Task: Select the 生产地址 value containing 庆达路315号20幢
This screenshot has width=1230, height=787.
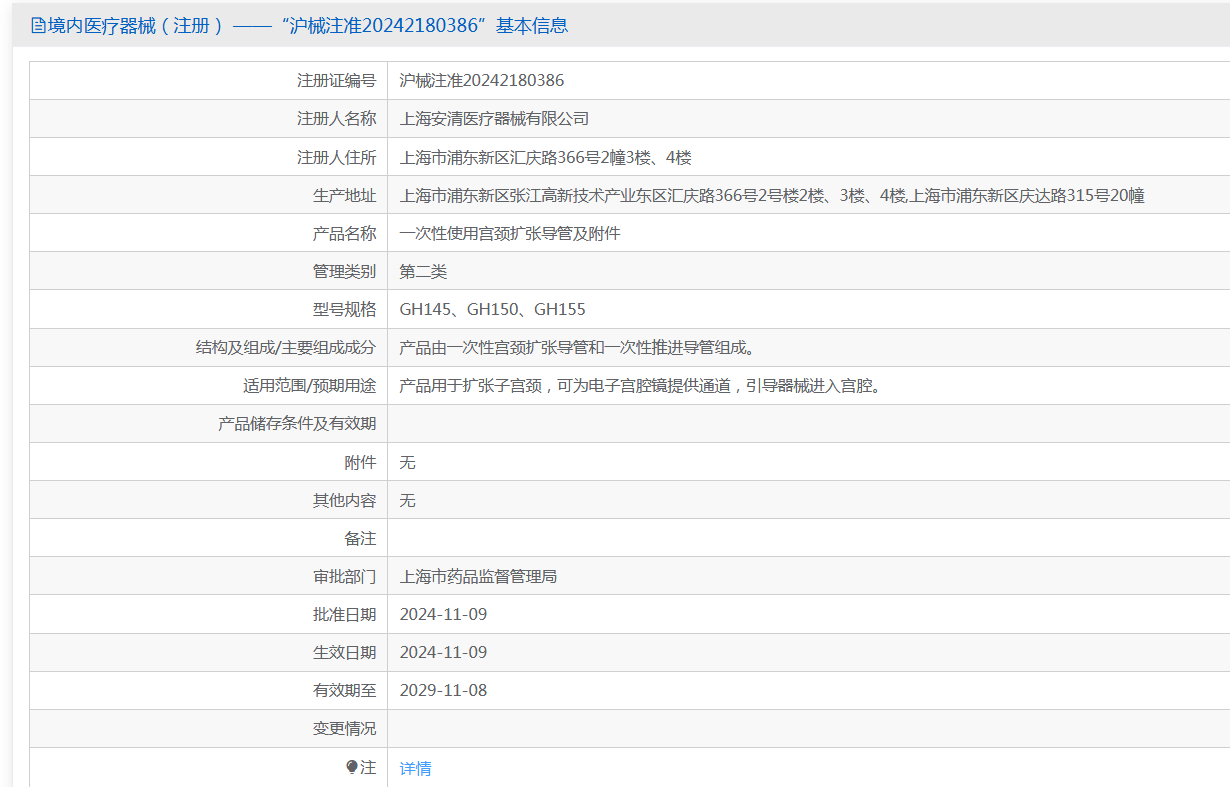Action: click(772, 195)
